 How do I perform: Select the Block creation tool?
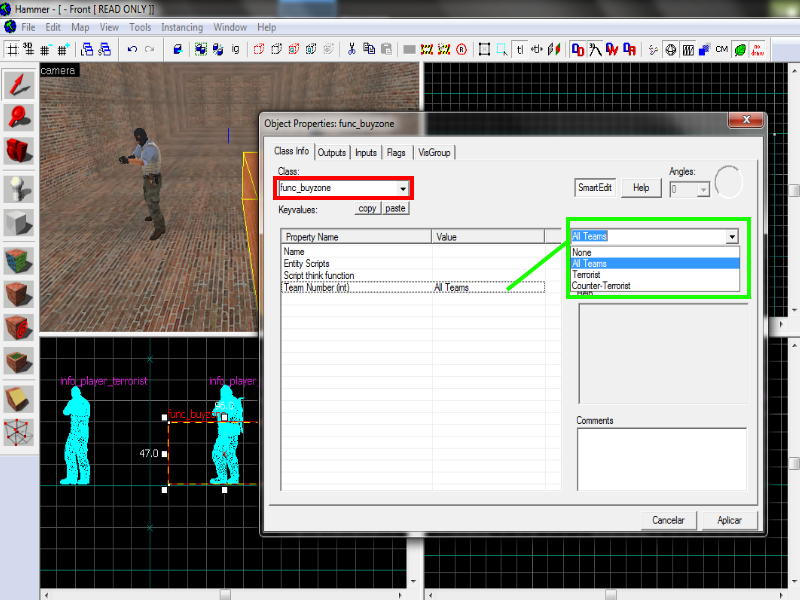tap(19, 223)
